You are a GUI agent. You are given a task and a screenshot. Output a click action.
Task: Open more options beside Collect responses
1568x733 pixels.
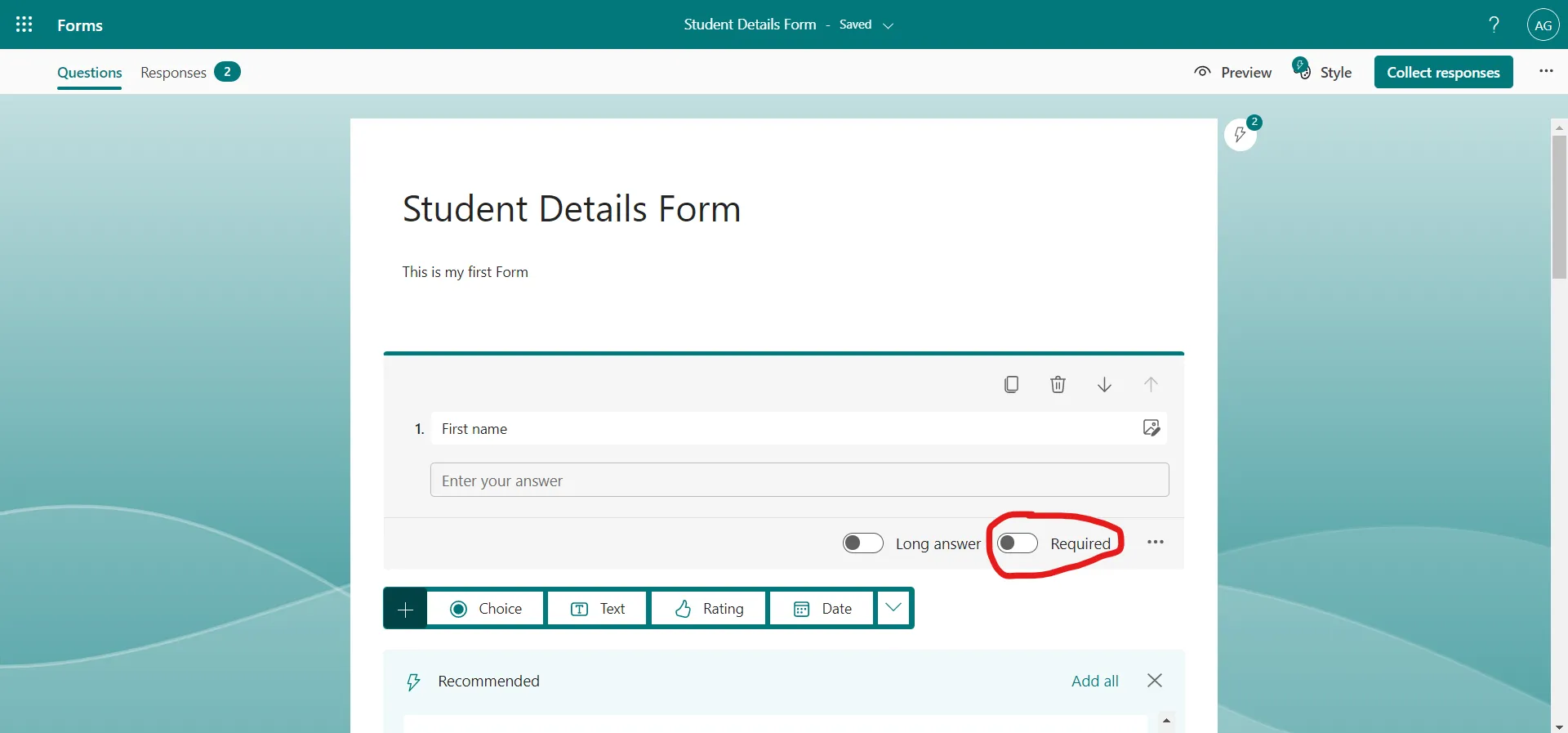click(x=1546, y=71)
